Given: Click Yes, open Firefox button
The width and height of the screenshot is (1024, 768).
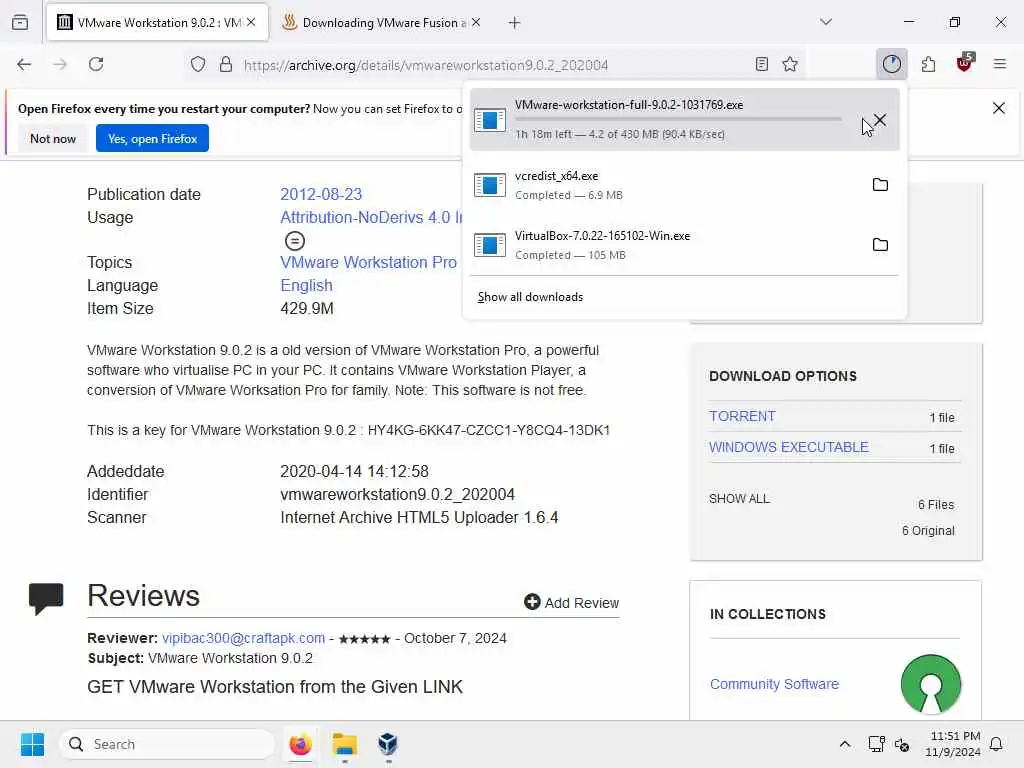Looking at the screenshot, I should coord(152,138).
